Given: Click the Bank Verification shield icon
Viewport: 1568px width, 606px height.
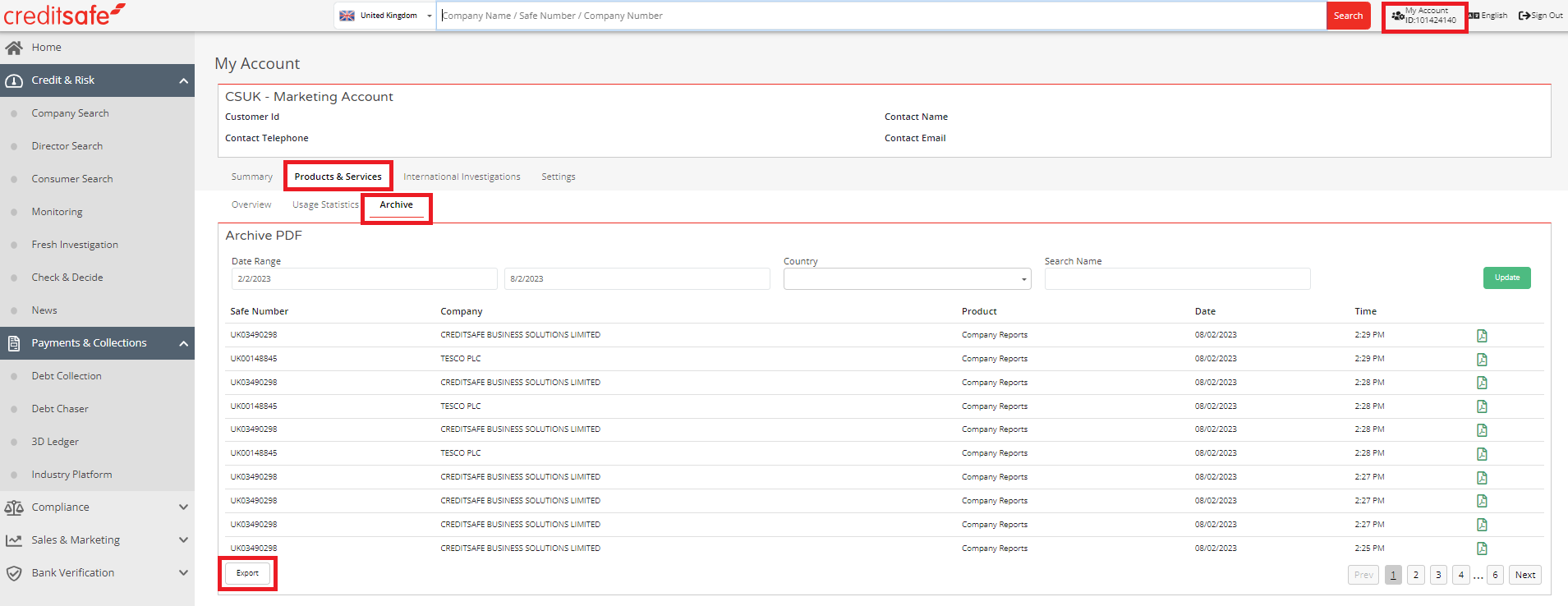Looking at the screenshot, I should tap(14, 573).
